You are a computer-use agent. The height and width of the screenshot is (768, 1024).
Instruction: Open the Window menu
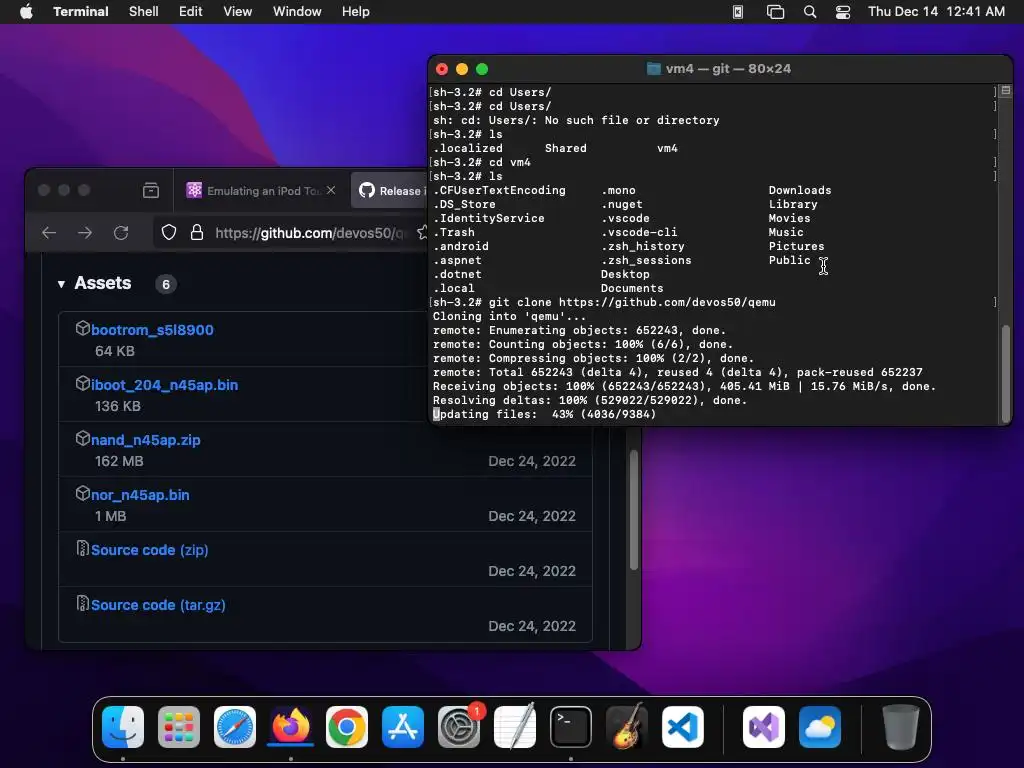point(297,12)
